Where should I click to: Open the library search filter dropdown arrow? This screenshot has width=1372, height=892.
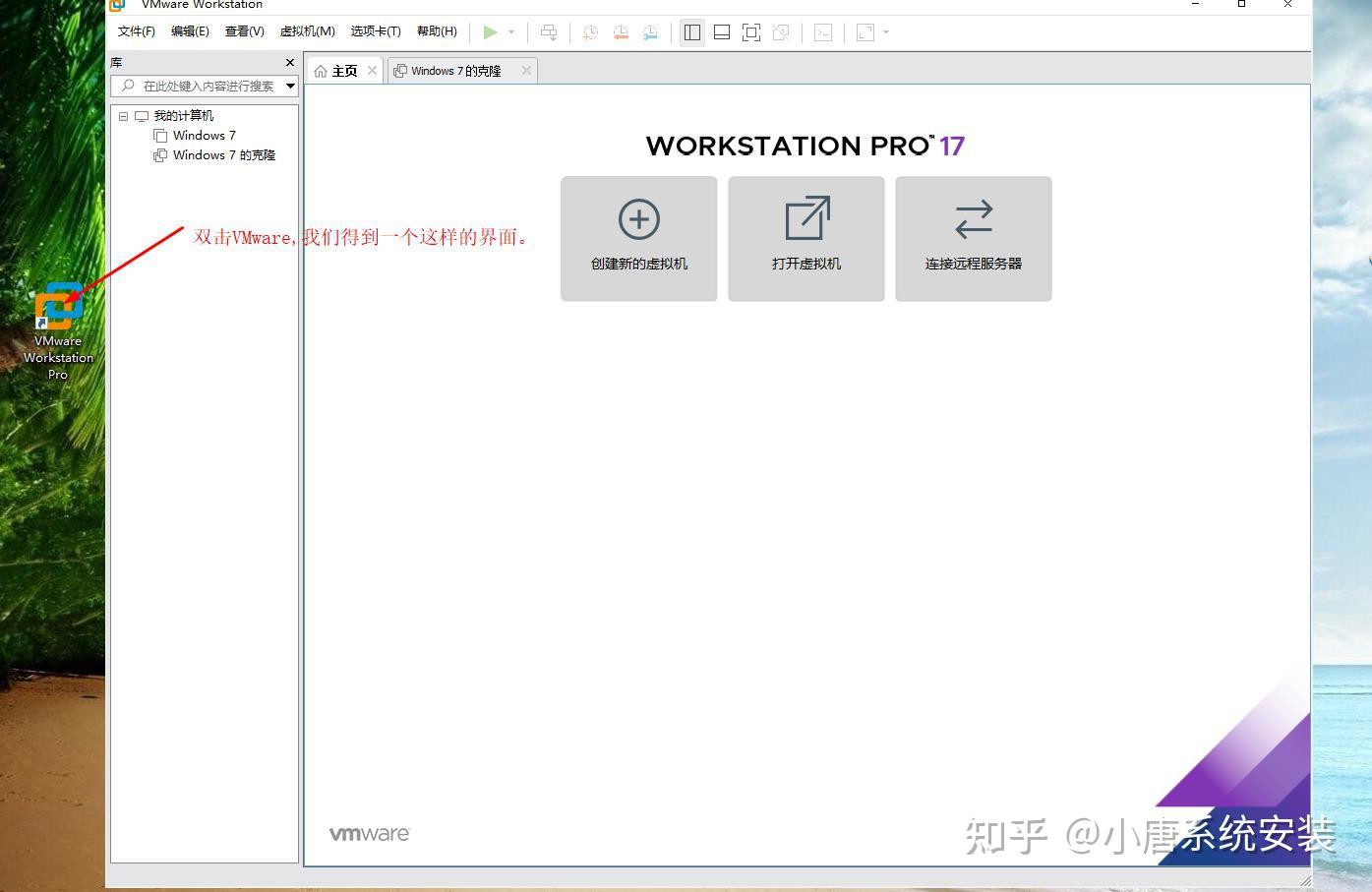coord(291,87)
